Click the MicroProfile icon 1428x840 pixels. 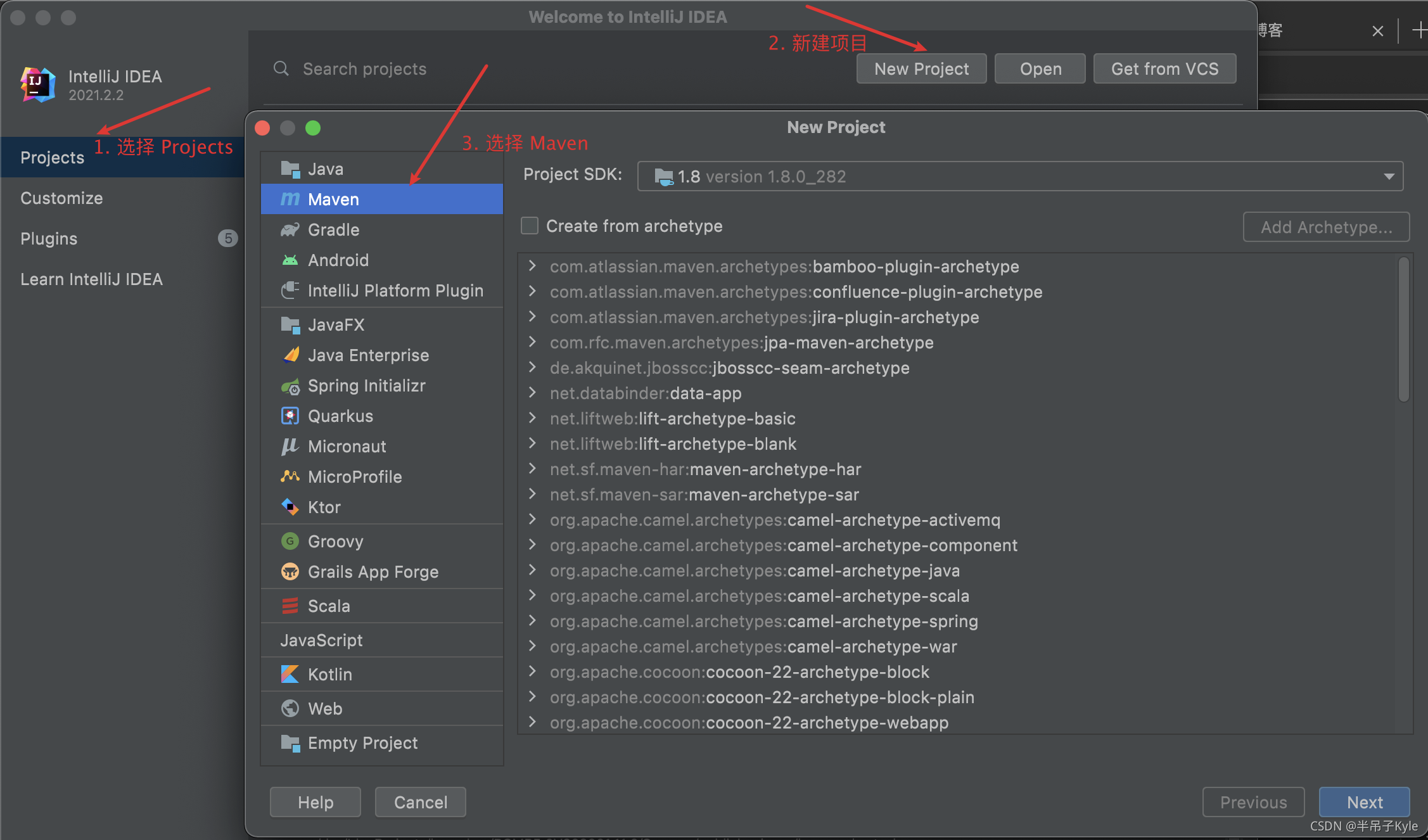[x=290, y=476]
